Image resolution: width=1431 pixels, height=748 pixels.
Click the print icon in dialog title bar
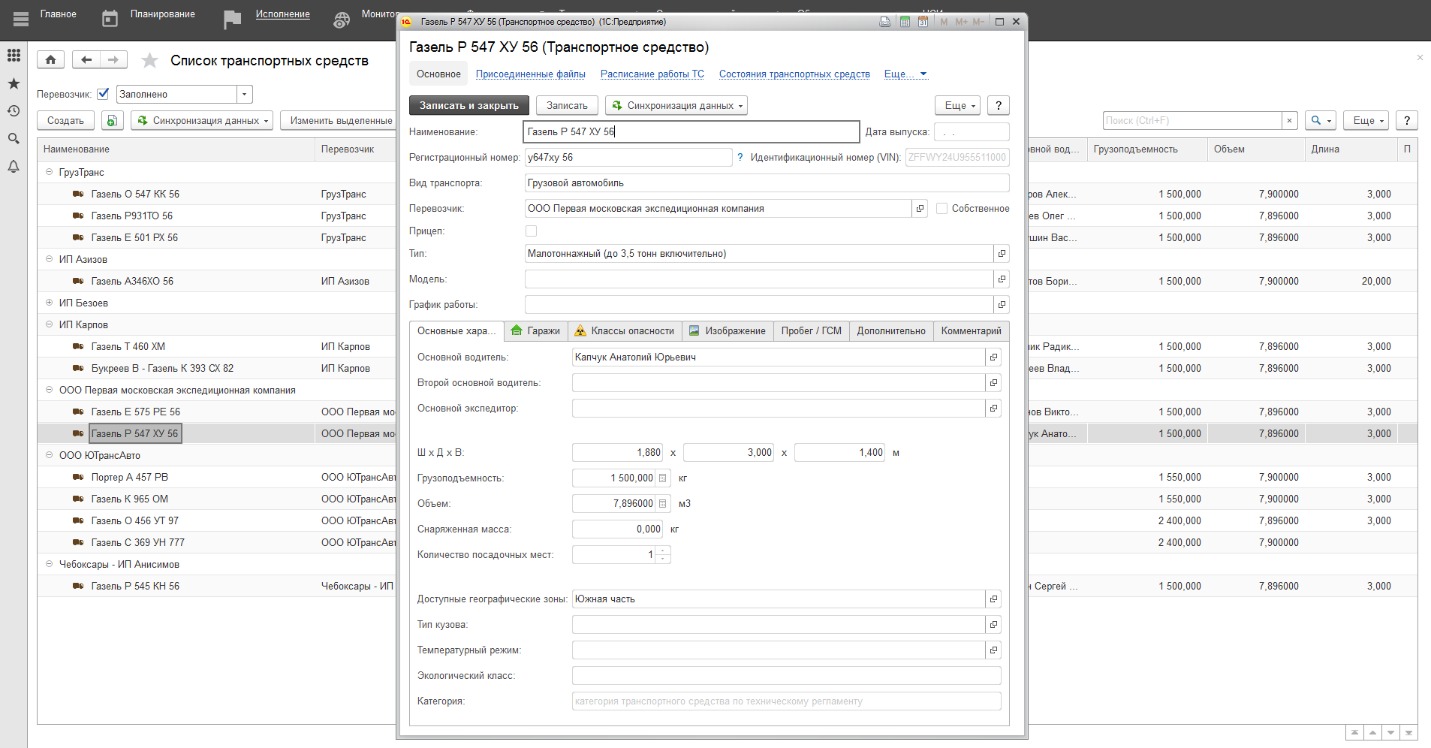[884, 21]
